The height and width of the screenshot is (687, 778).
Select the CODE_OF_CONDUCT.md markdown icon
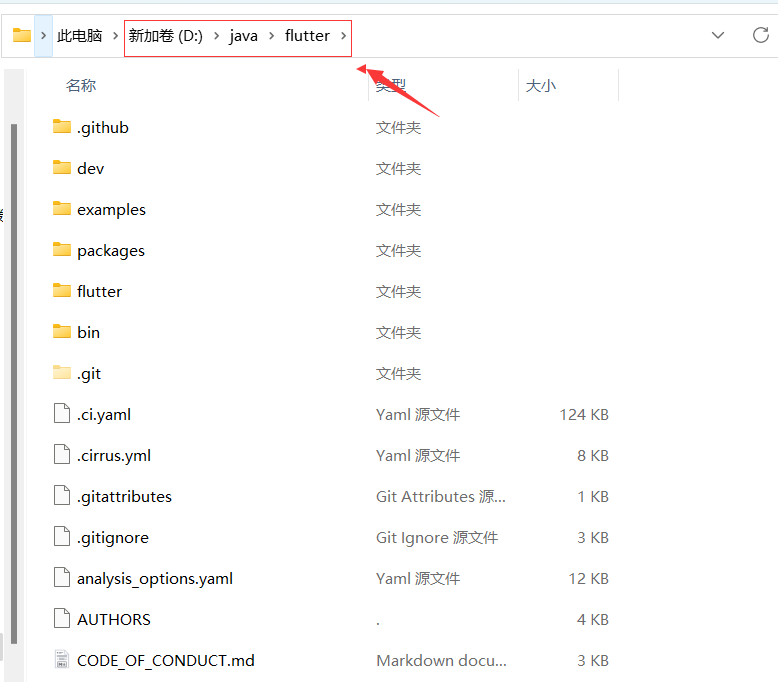pyautogui.click(x=62, y=660)
